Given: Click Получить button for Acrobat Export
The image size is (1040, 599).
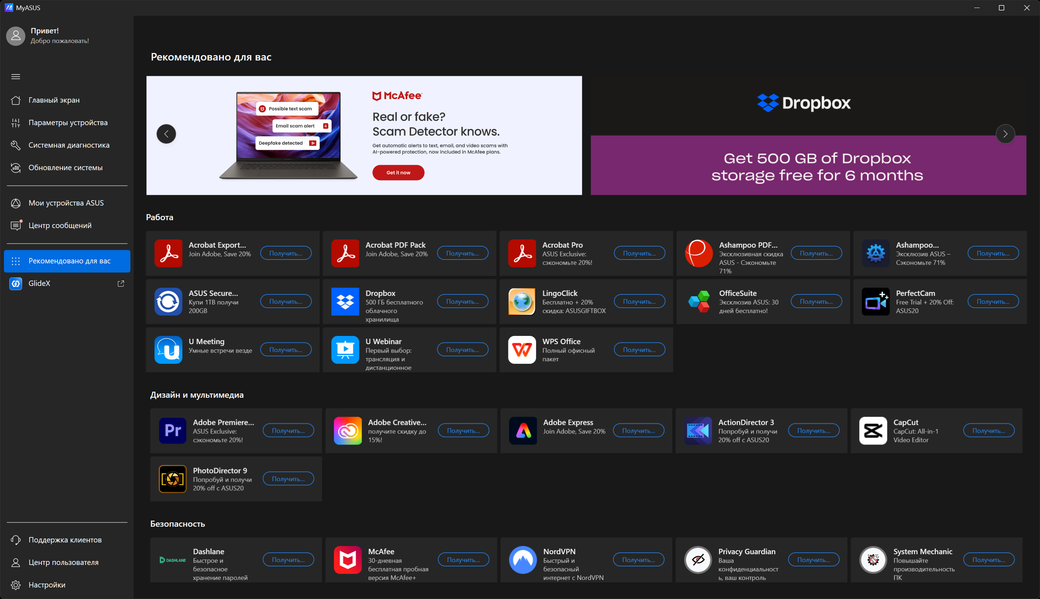Looking at the screenshot, I should point(286,253).
